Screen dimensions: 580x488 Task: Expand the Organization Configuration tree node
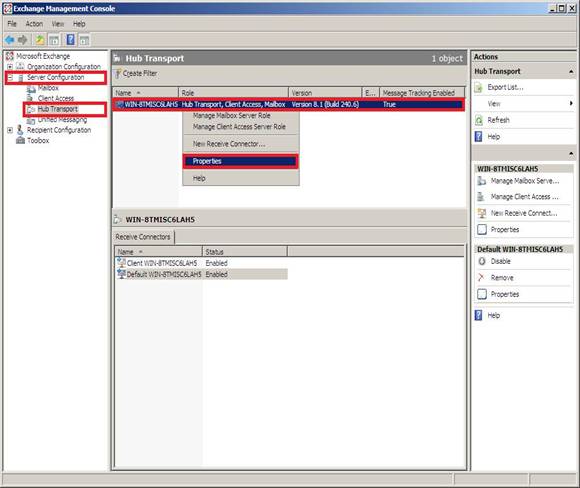click(x=10, y=67)
